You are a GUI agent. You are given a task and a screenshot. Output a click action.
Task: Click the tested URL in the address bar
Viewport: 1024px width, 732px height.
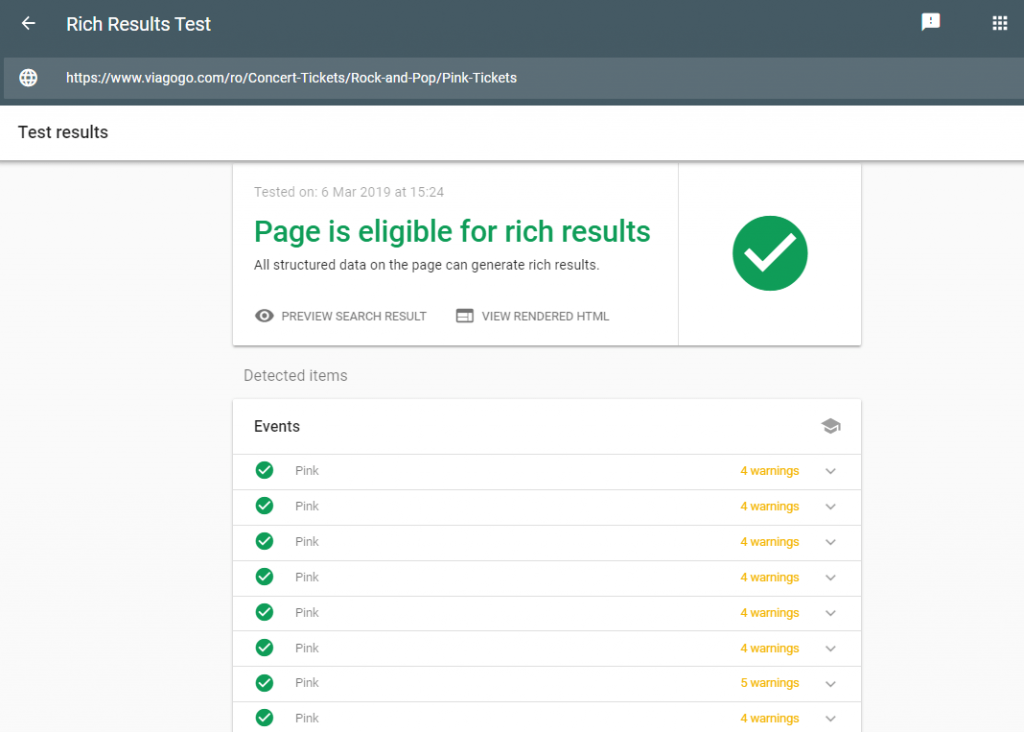coord(292,77)
